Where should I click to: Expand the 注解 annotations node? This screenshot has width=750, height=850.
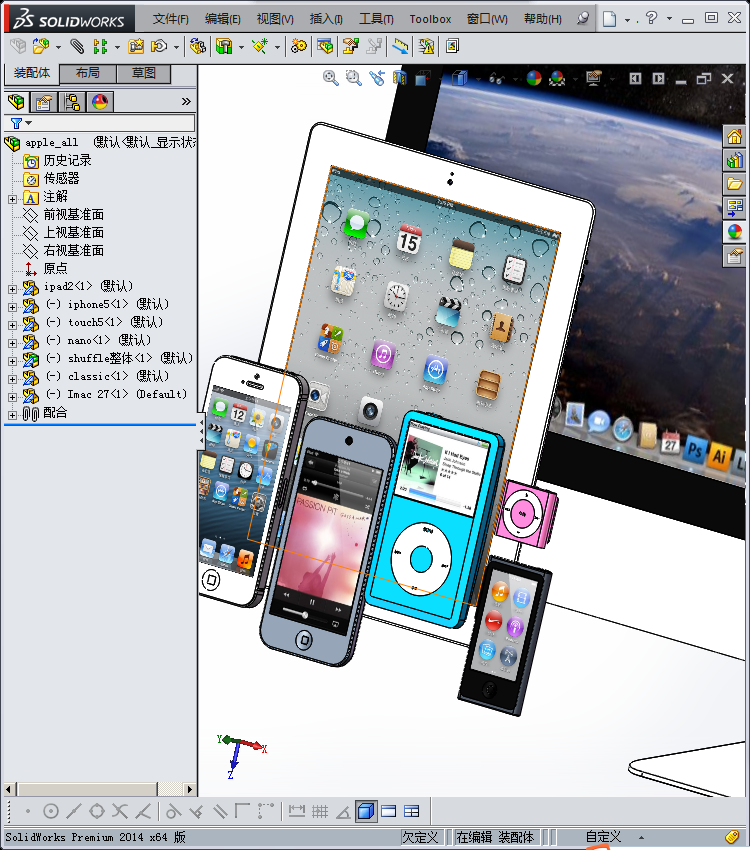coord(12,199)
